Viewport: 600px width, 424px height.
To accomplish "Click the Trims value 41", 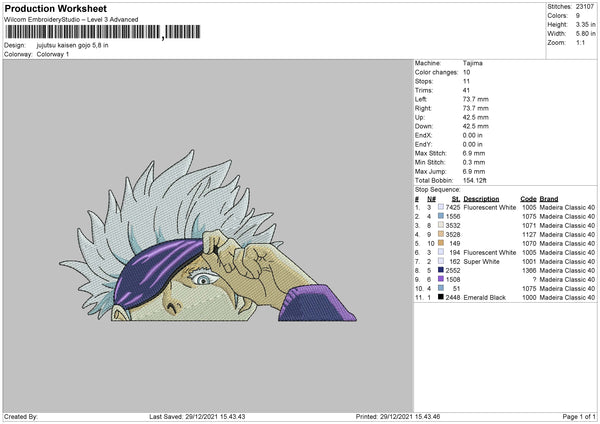I will pyautogui.click(x=466, y=90).
